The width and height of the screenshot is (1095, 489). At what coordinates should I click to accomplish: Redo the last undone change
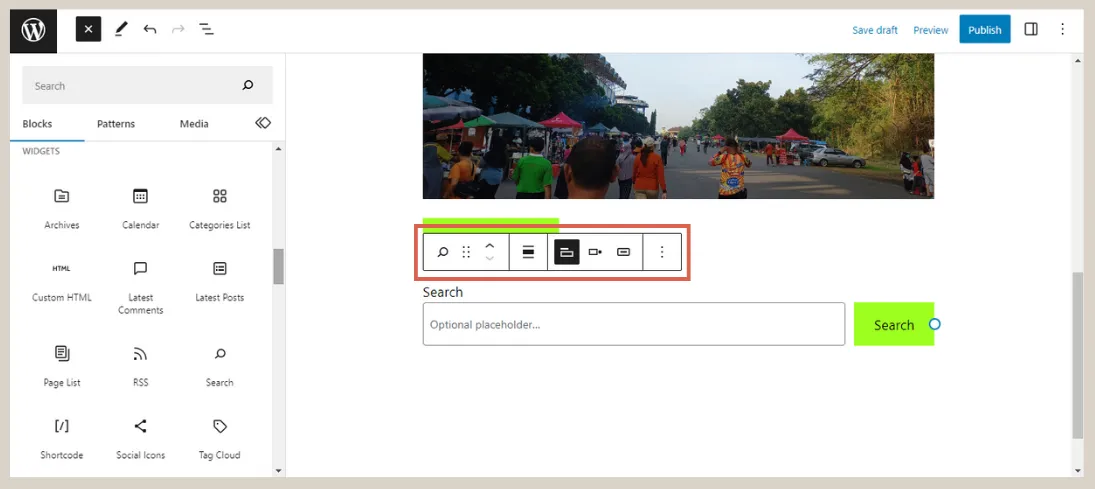178,29
